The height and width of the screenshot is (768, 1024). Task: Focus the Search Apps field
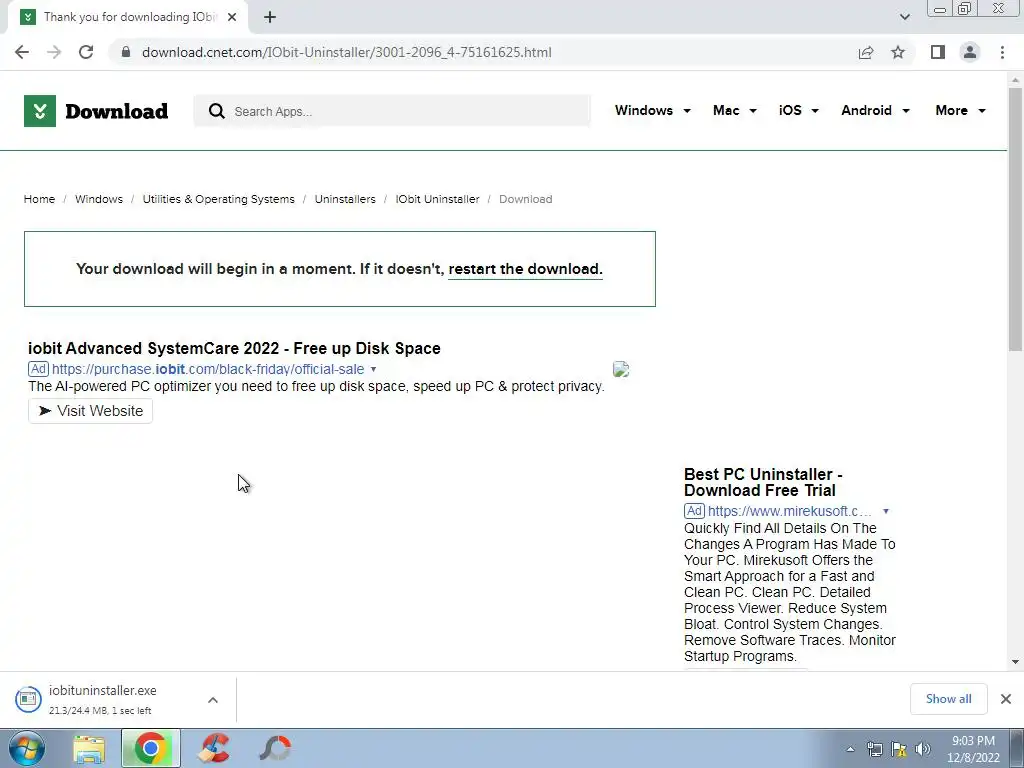392,111
